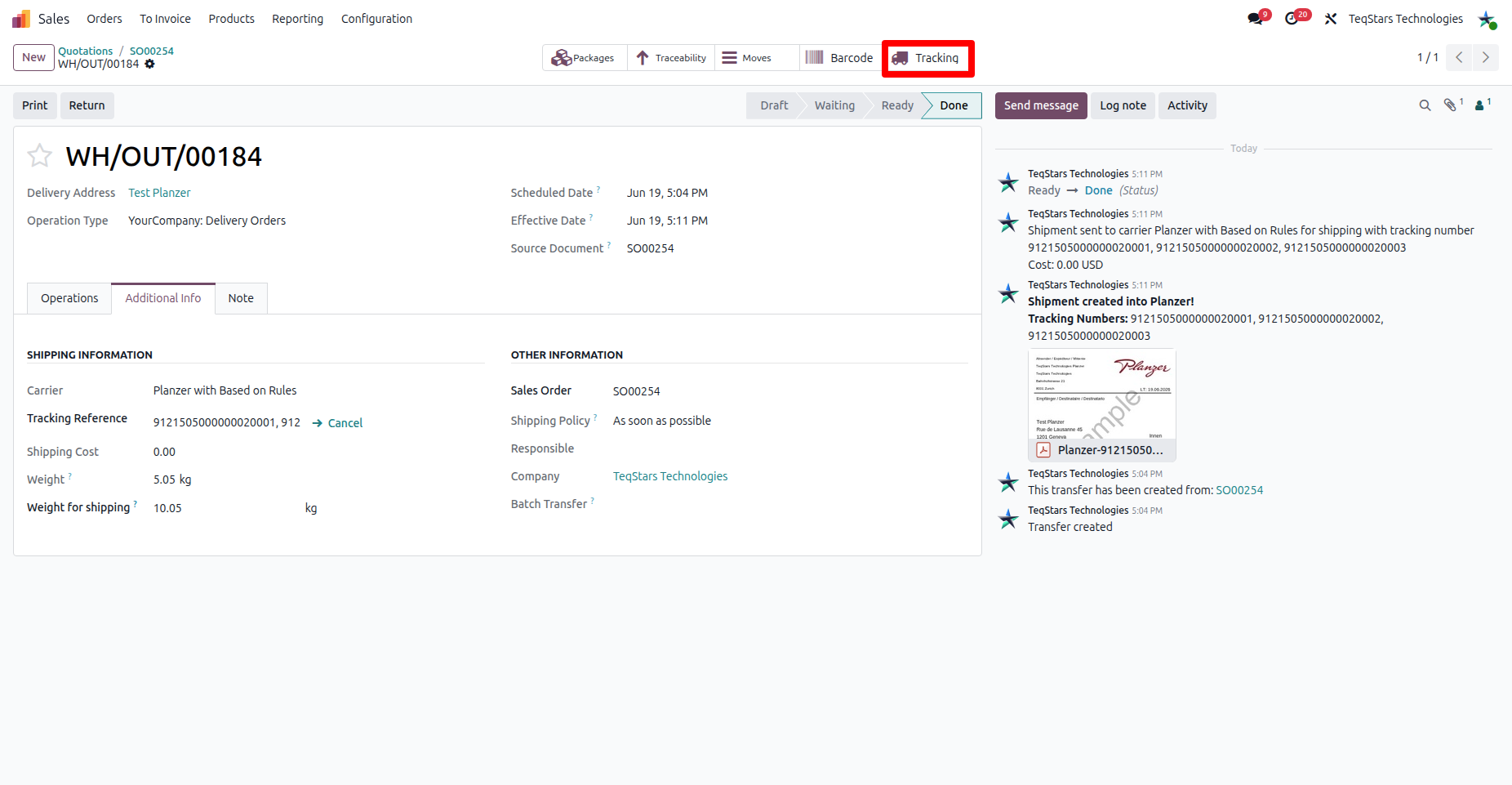Click the debug tools wrench icon

point(1331,19)
